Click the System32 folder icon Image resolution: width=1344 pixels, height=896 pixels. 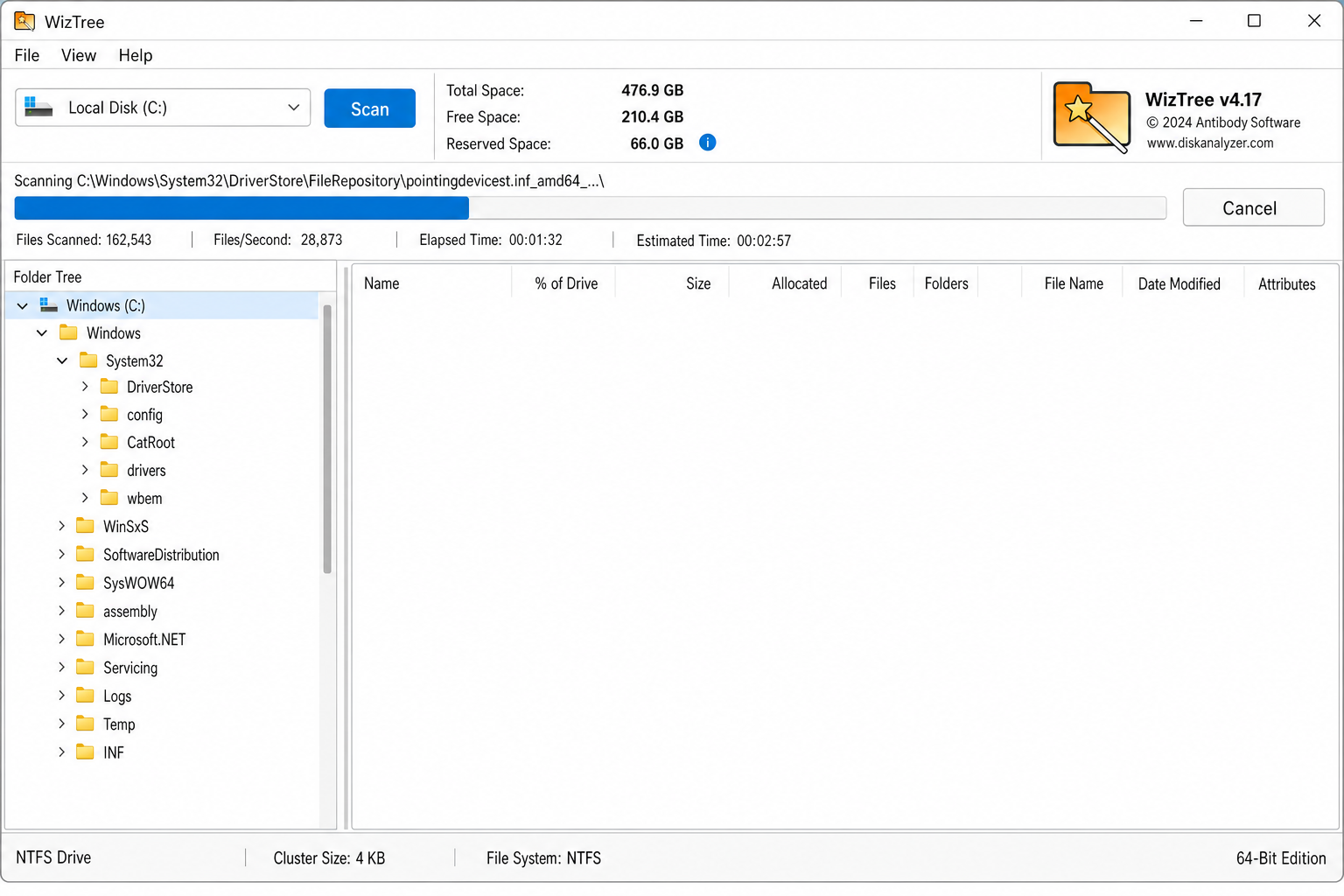pyautogui.click(x=88, y=360)
